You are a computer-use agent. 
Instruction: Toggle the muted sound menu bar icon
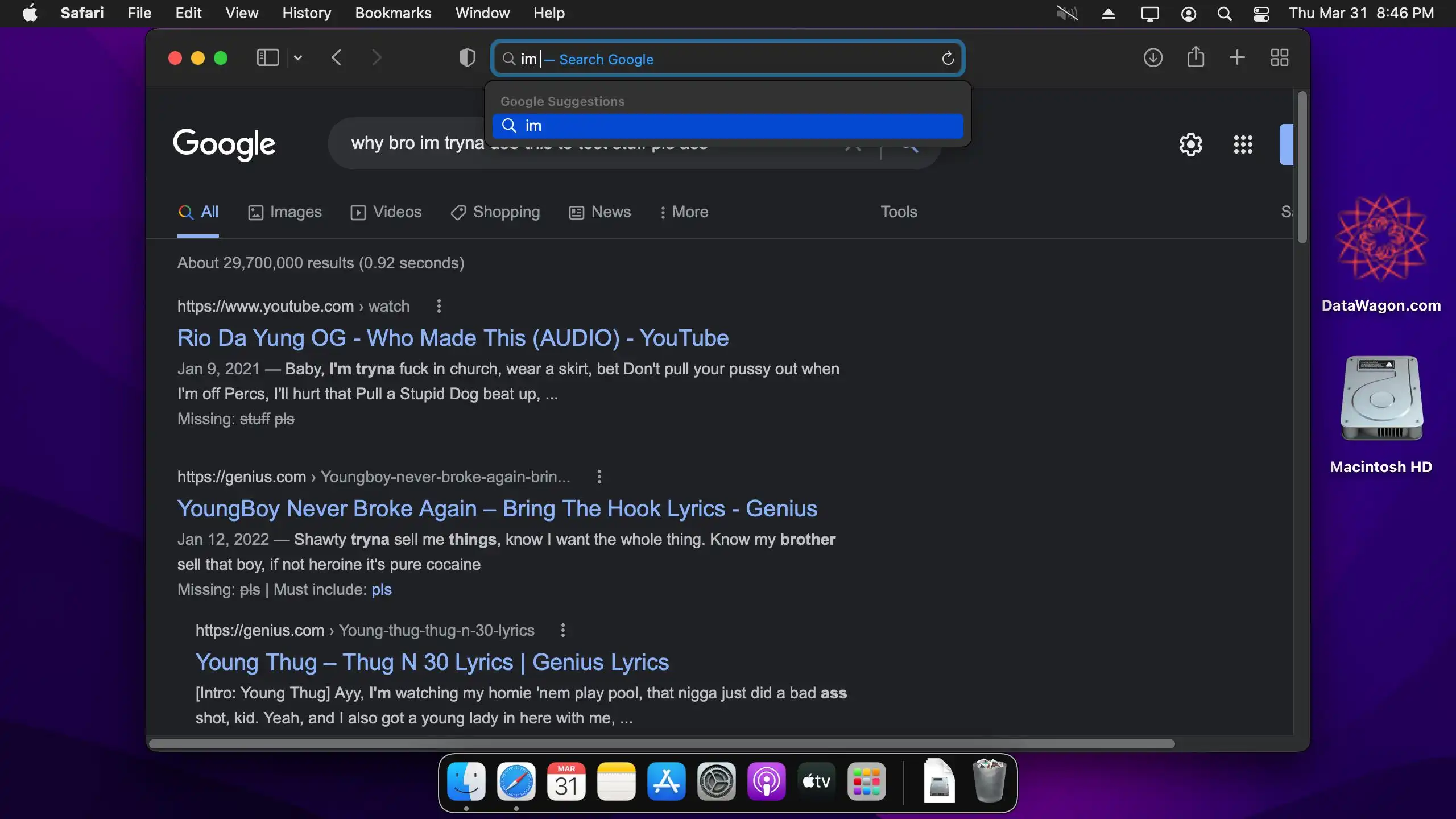coord(1067,14)
